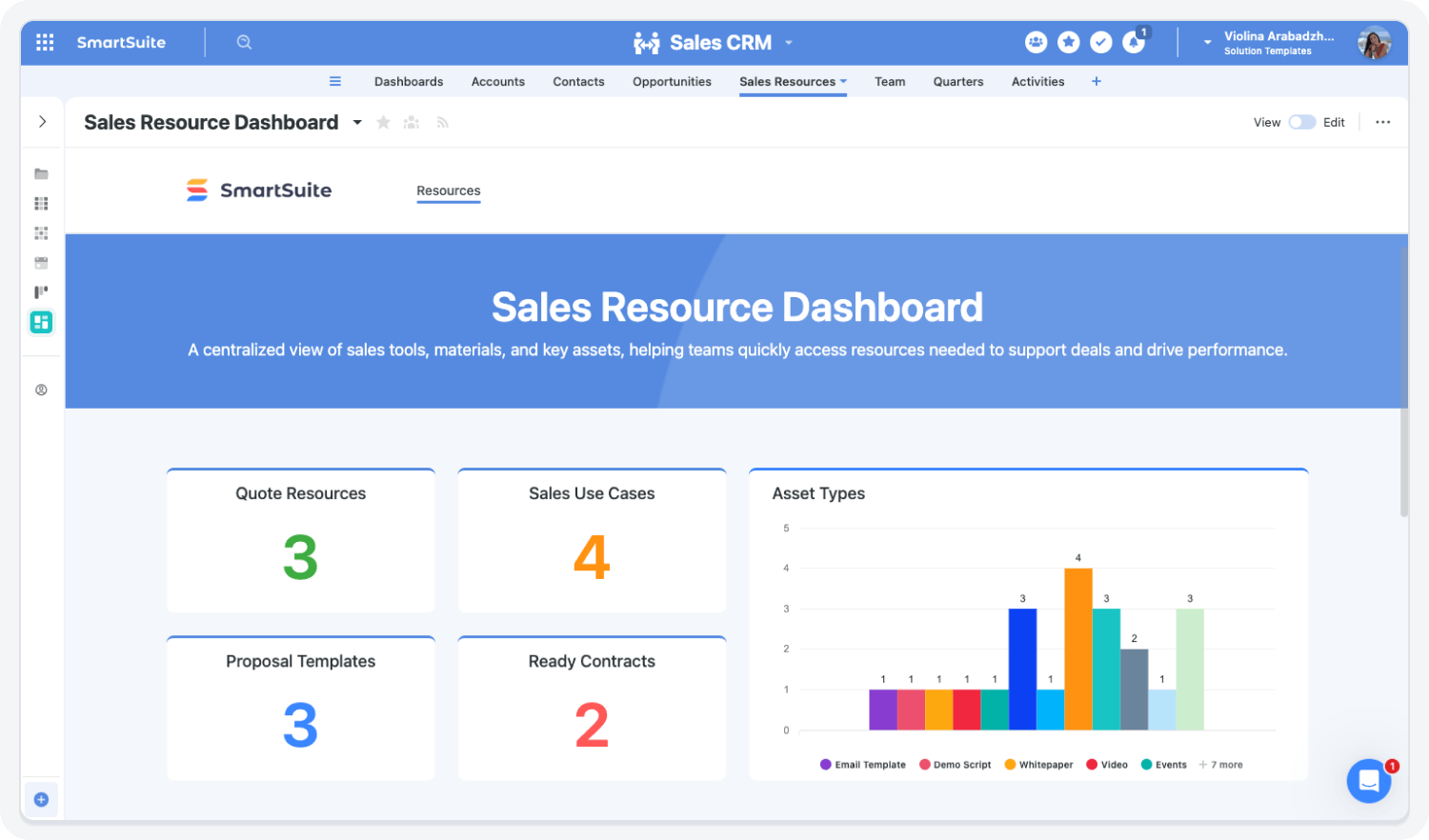Open the Sales Resource Dashboard view dropdown
Image resolution: width=1429 pixels, height=840 pixels.
pyautogui.click(x=357, y=122)
